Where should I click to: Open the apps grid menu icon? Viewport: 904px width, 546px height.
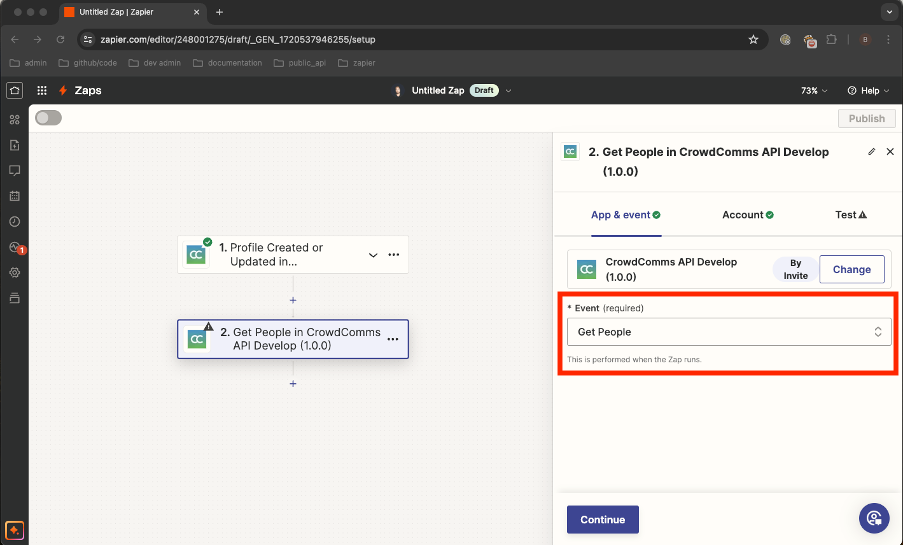tap(42, 90)
